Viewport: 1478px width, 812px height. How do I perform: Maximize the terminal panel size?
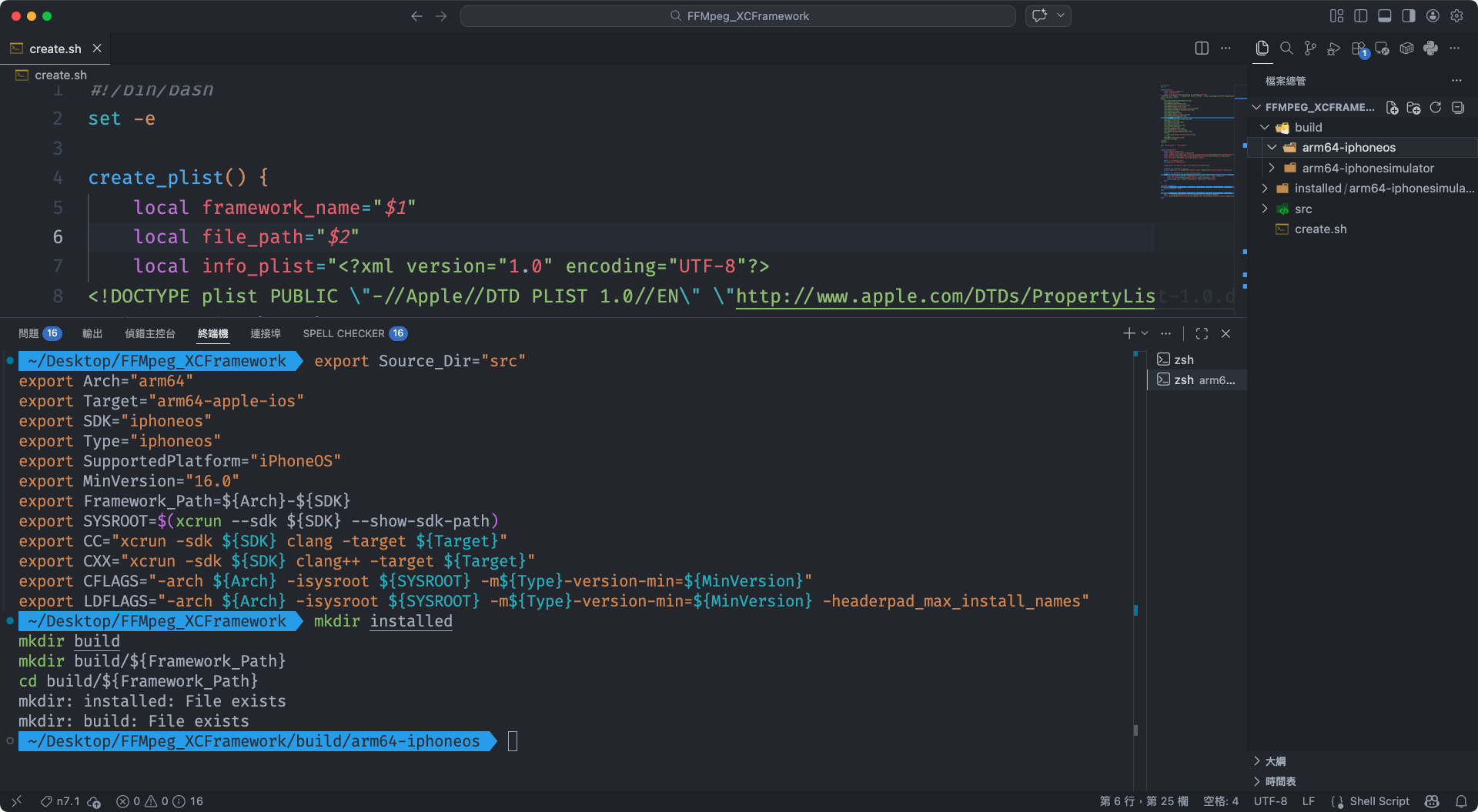(1202, 333)
